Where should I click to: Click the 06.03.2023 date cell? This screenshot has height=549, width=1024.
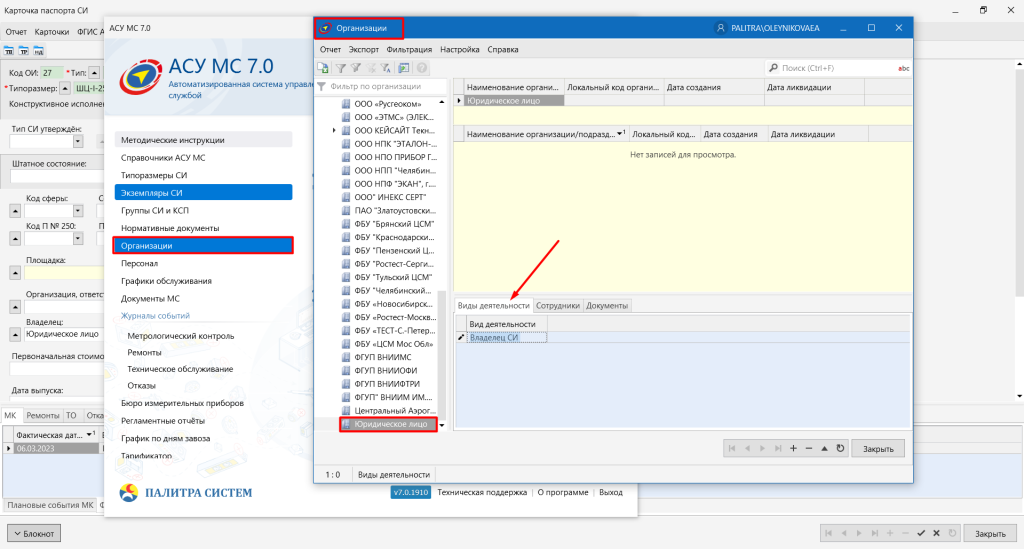(x=56, y=448)
